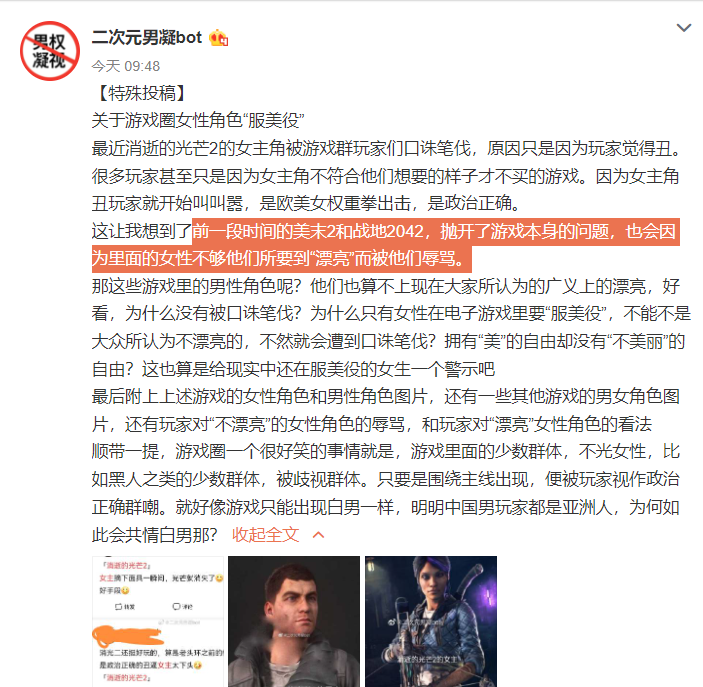Image resolution: width=703 pixels, height=687 pixels.
Task: Click the gold crown membership badge
Action: click(x=218, y=38)
